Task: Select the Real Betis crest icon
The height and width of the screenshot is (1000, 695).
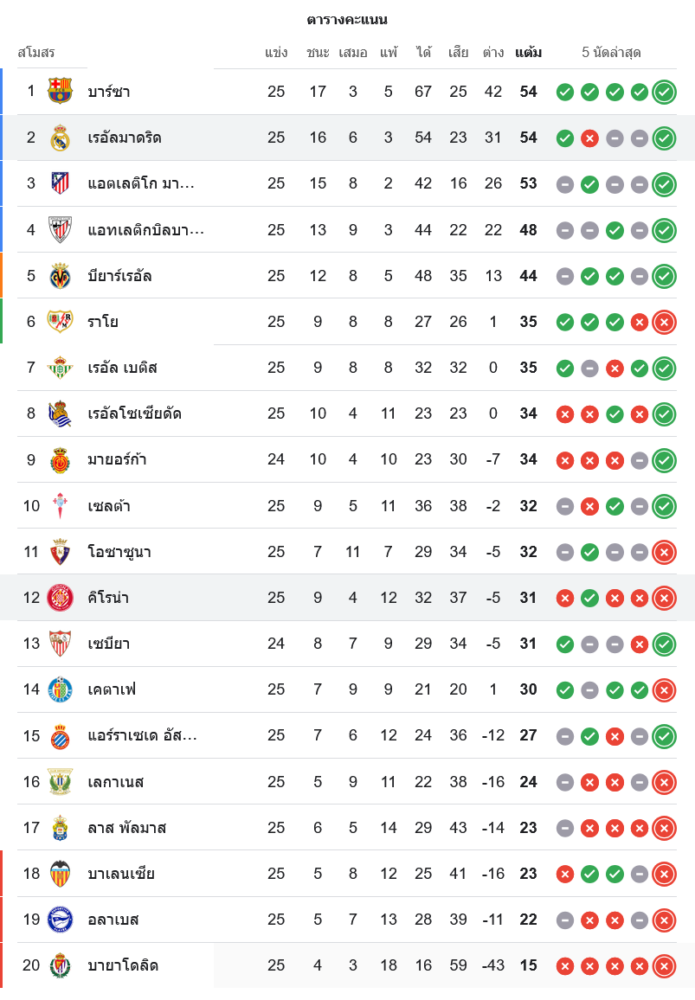Action: click(60, 368)
